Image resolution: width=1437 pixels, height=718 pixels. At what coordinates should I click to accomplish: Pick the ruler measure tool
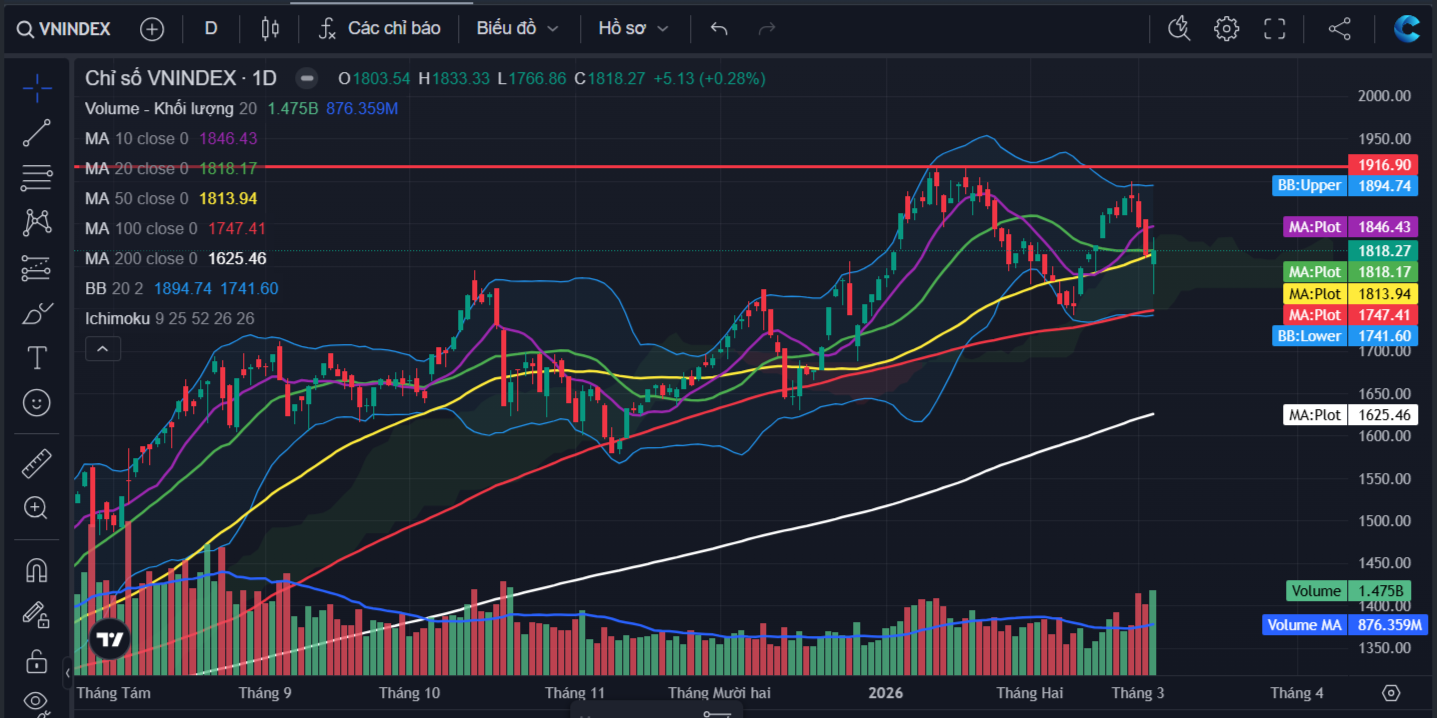click(x=37, y=463)
